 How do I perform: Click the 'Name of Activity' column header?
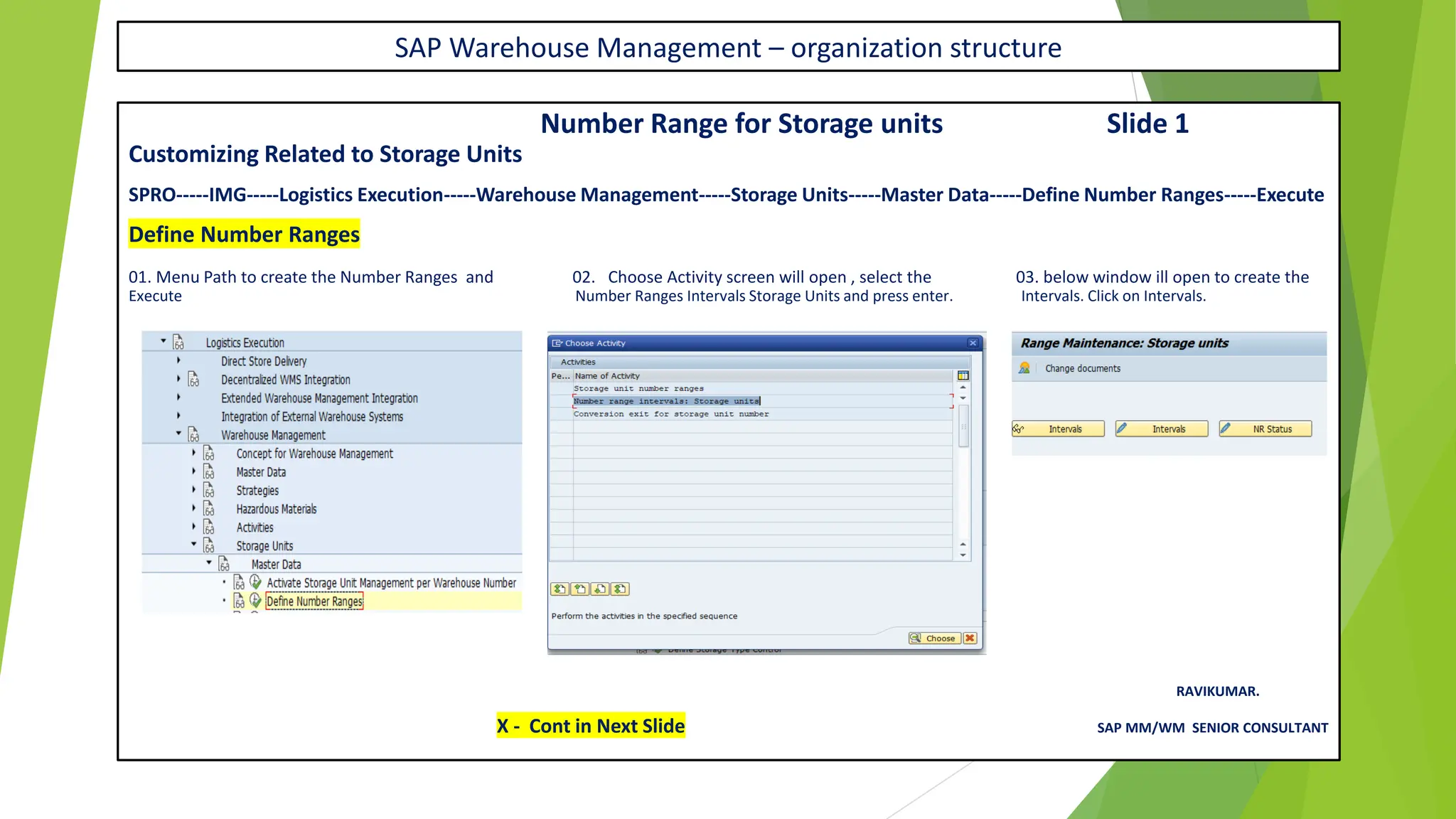[762, 376]
